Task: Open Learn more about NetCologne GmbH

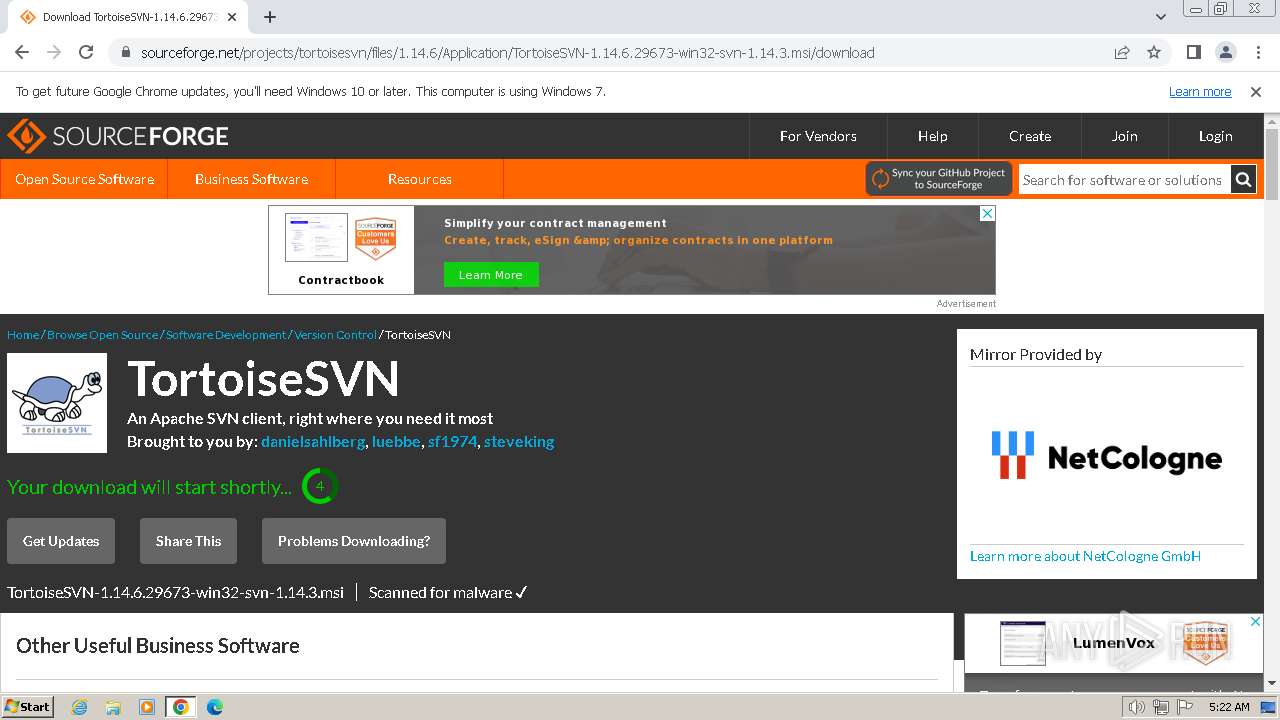Action: [1085, 556]
